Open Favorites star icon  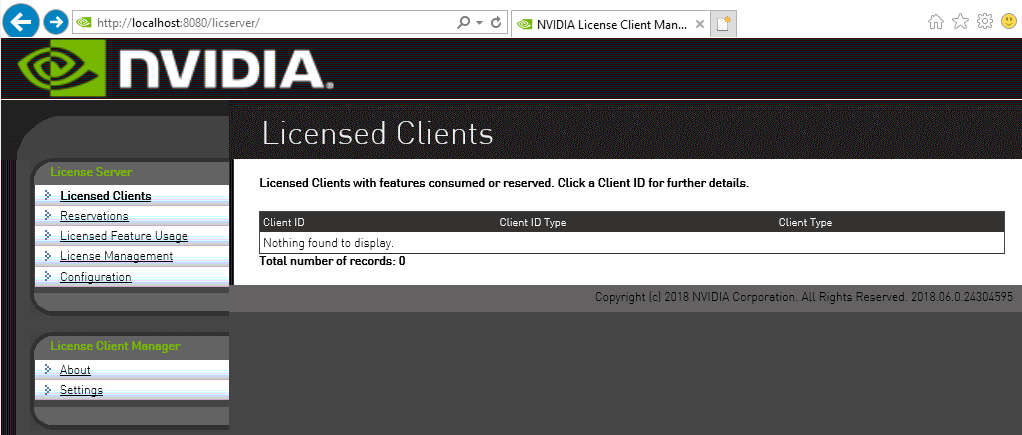click(x=960, y=21)
